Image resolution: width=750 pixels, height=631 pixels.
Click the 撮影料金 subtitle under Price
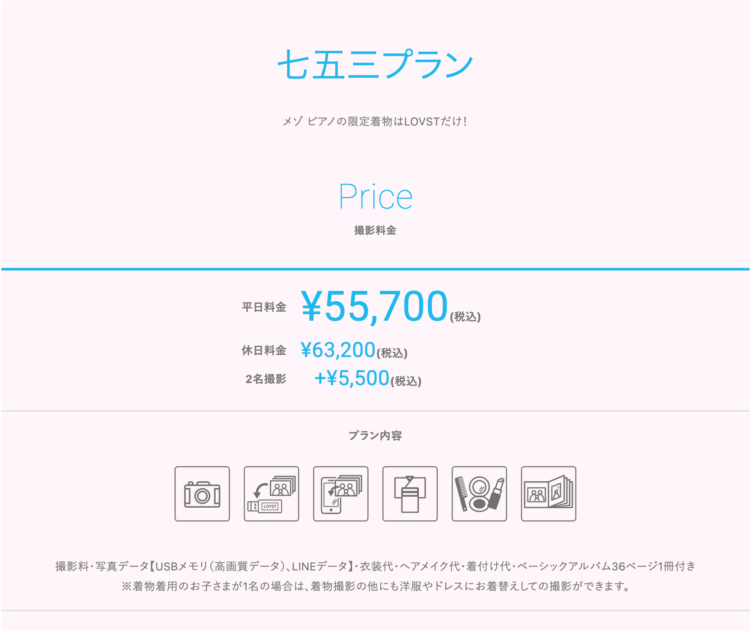pyautogui.click(x=375, y=231)
